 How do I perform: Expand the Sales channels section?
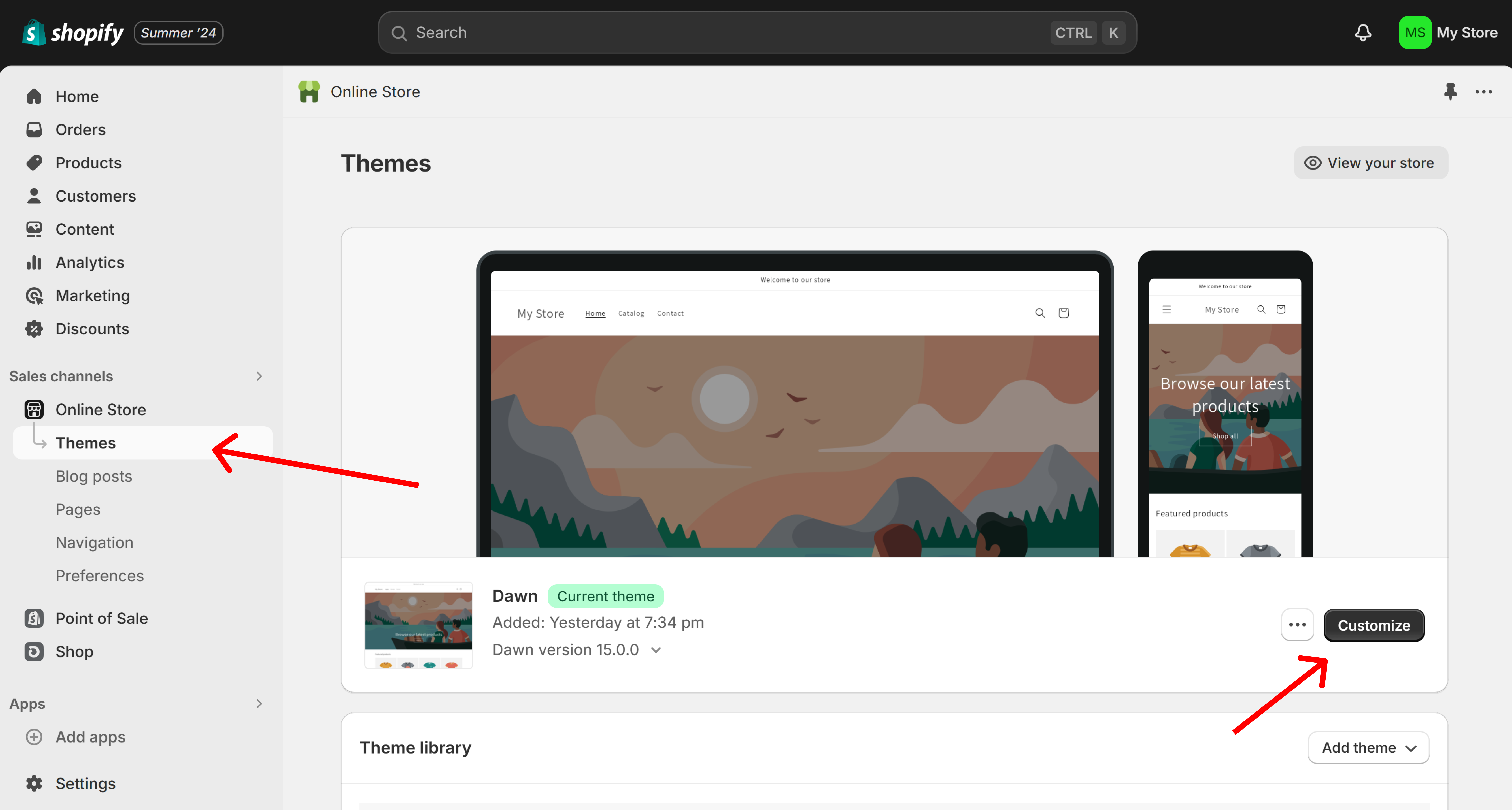click(259, 376)
